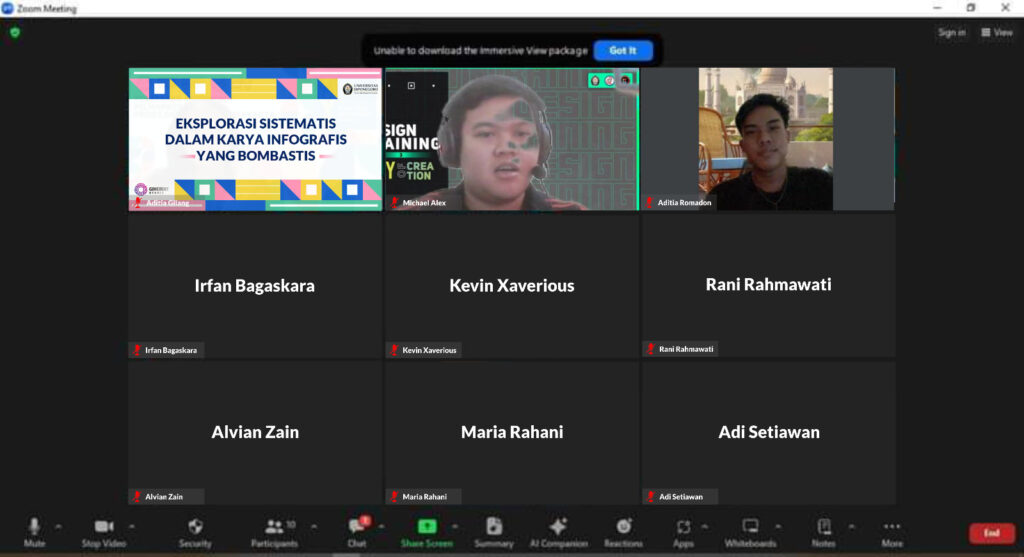Expand audio options arrow beside Mute
Image resolution: width=1024 pixels, height=557 pixels.
(58, 526)
